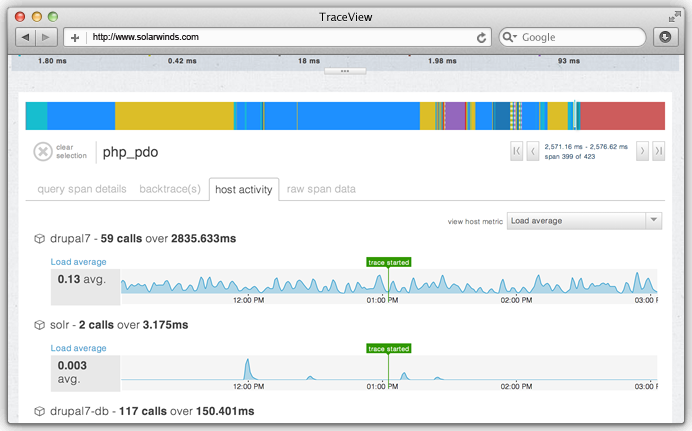Select the host activity tab
The width and height of the screenshot is (692, 431).
(244, 190)
